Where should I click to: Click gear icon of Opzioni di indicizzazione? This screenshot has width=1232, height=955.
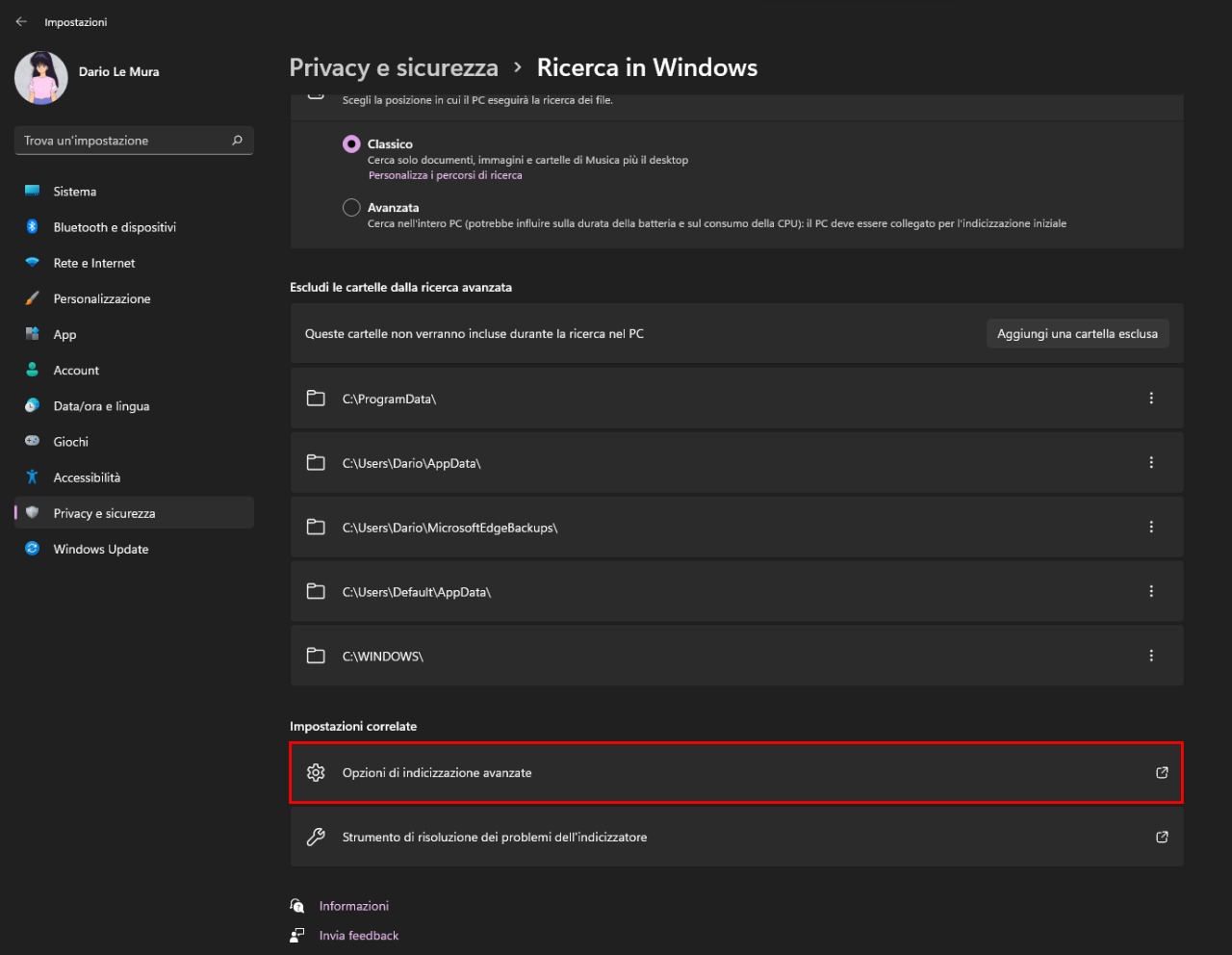[x=316, y=772]
